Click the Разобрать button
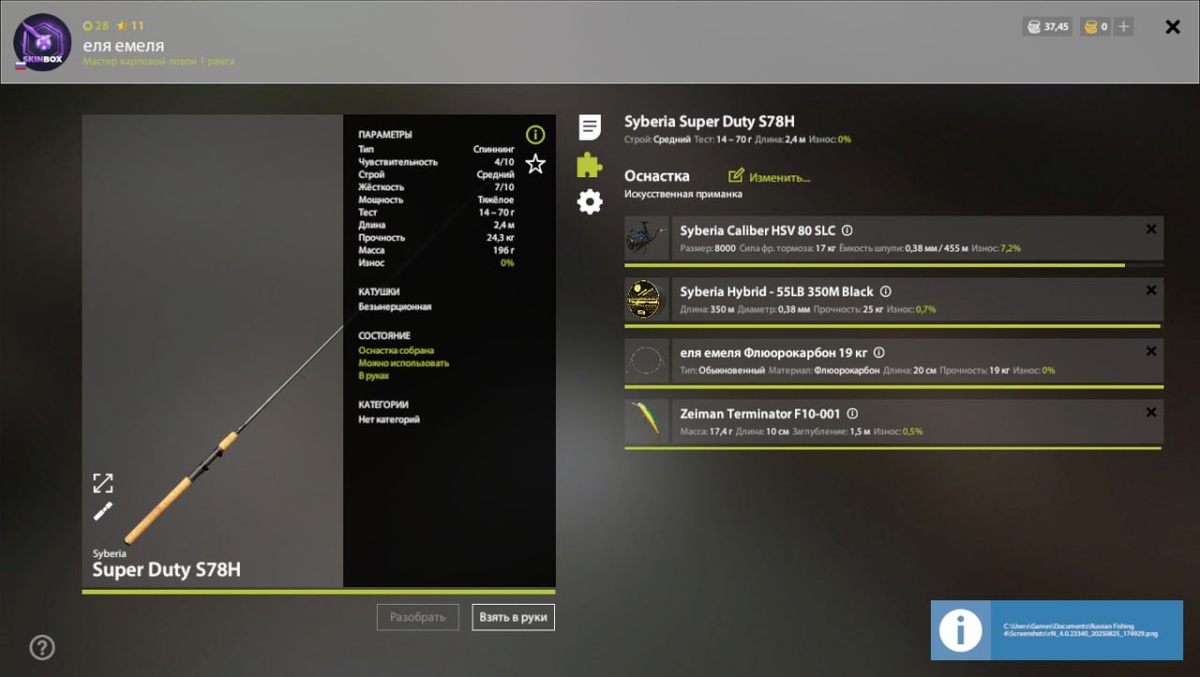 click(x=418, y=617)
